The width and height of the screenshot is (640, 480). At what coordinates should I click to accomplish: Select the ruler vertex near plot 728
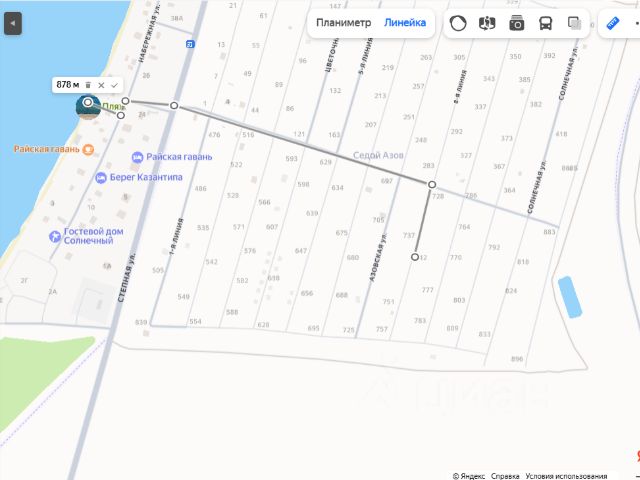(x=432, y=184)
